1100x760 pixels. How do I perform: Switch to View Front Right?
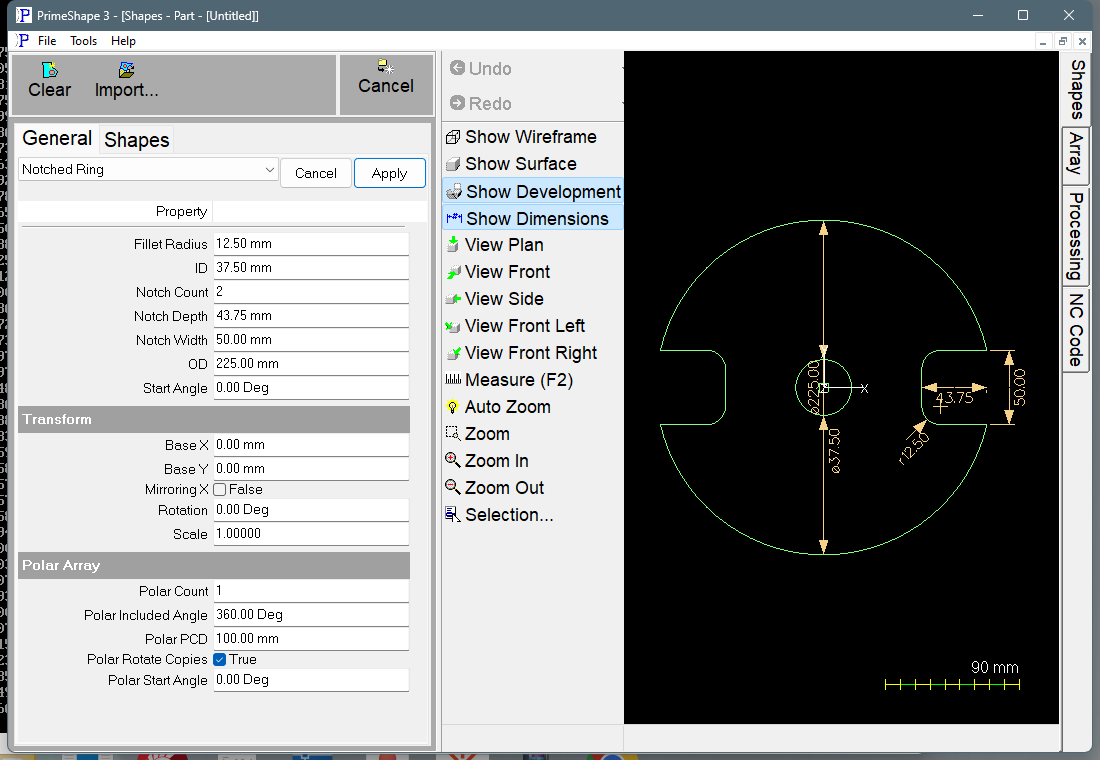[x=522, y=353]
